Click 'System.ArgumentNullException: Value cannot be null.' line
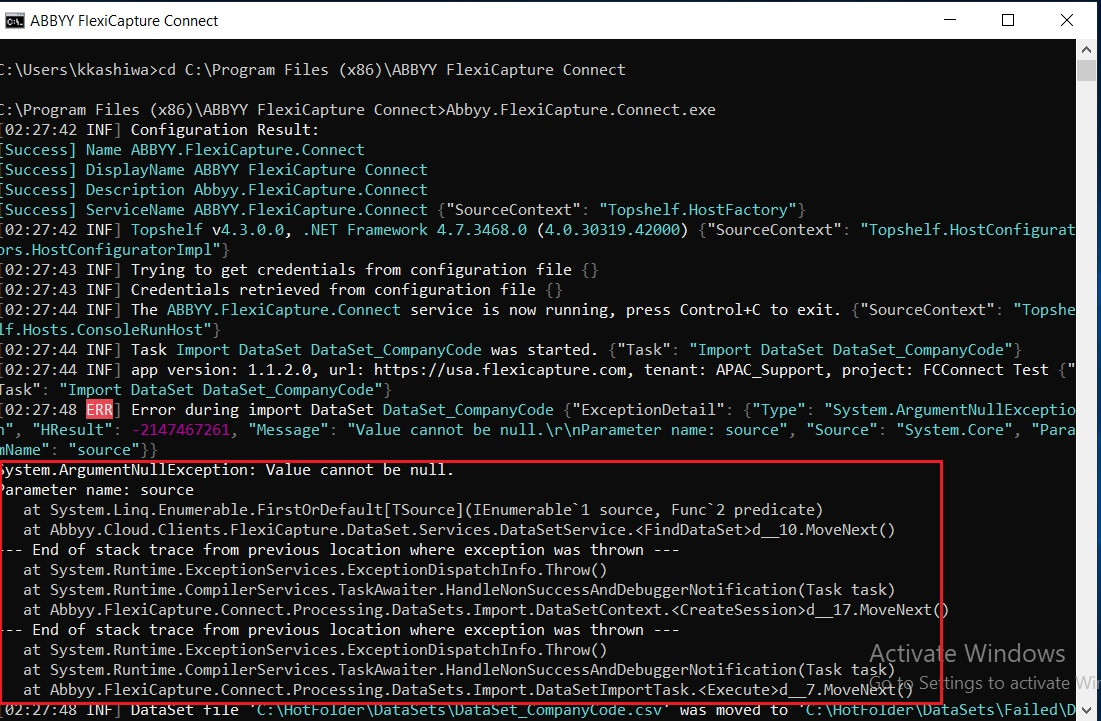This screenshot has height=721, width=1101. (x=227, y=470)
